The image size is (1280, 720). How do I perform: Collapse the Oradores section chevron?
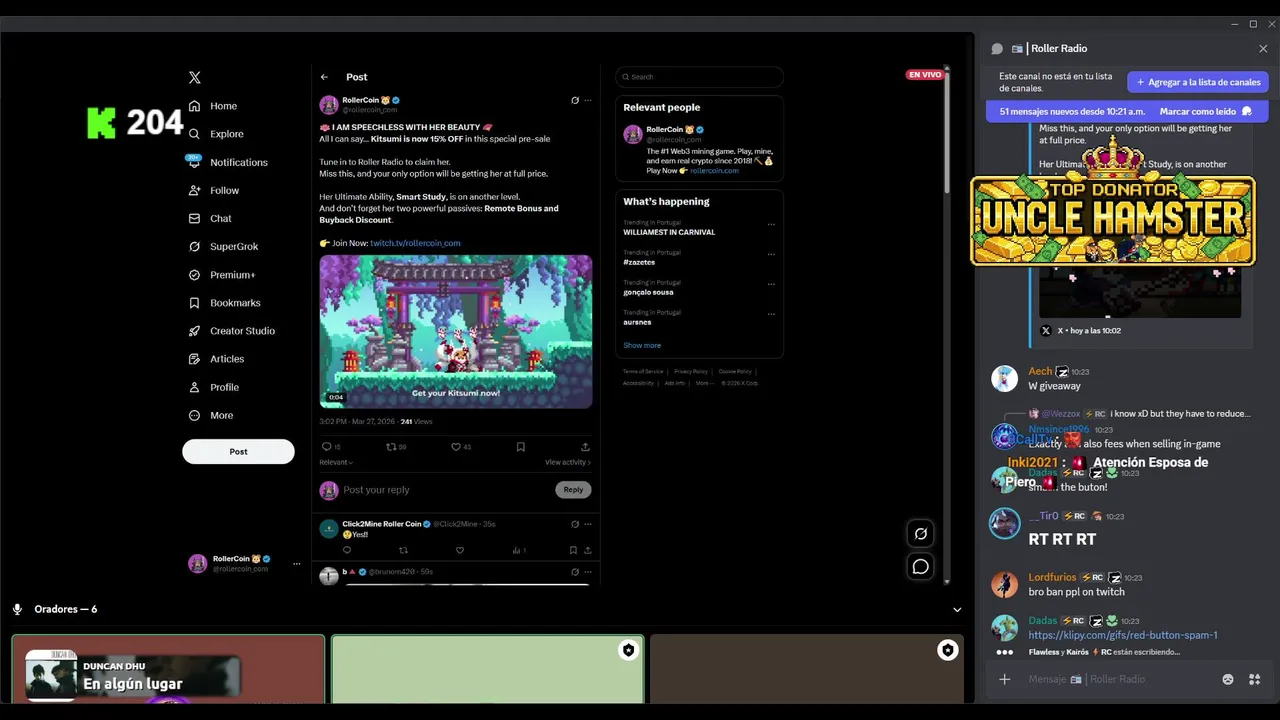(x=957, y=610)
